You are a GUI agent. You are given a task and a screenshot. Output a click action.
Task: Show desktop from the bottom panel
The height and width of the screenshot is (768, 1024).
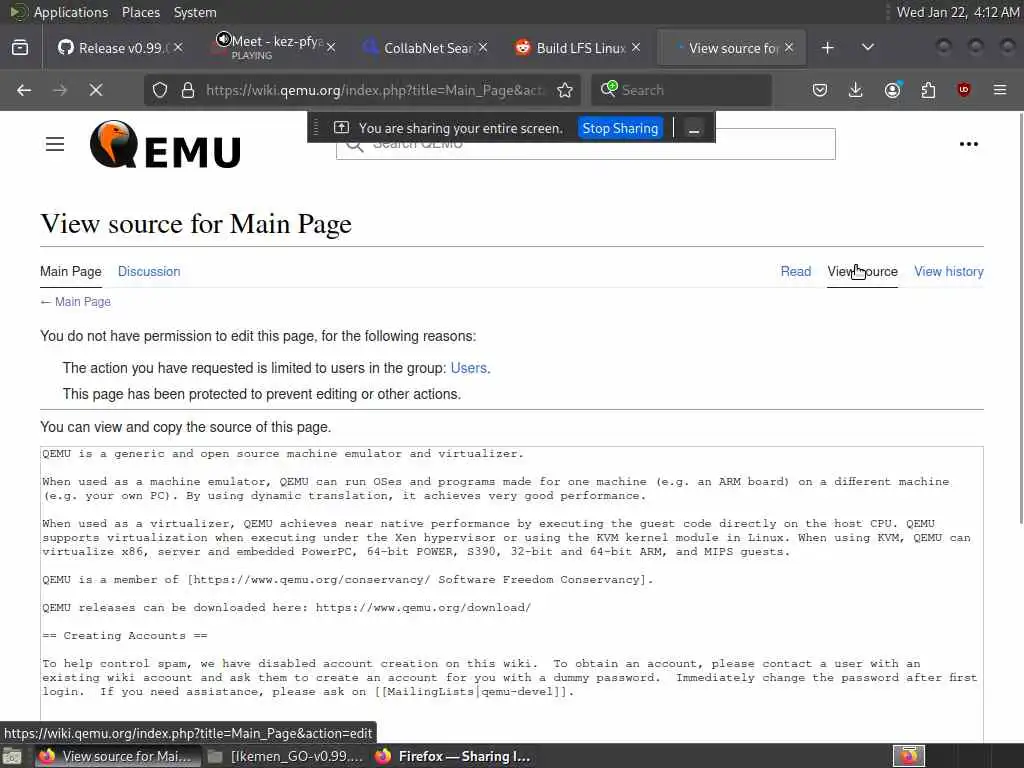click(12, 756)
